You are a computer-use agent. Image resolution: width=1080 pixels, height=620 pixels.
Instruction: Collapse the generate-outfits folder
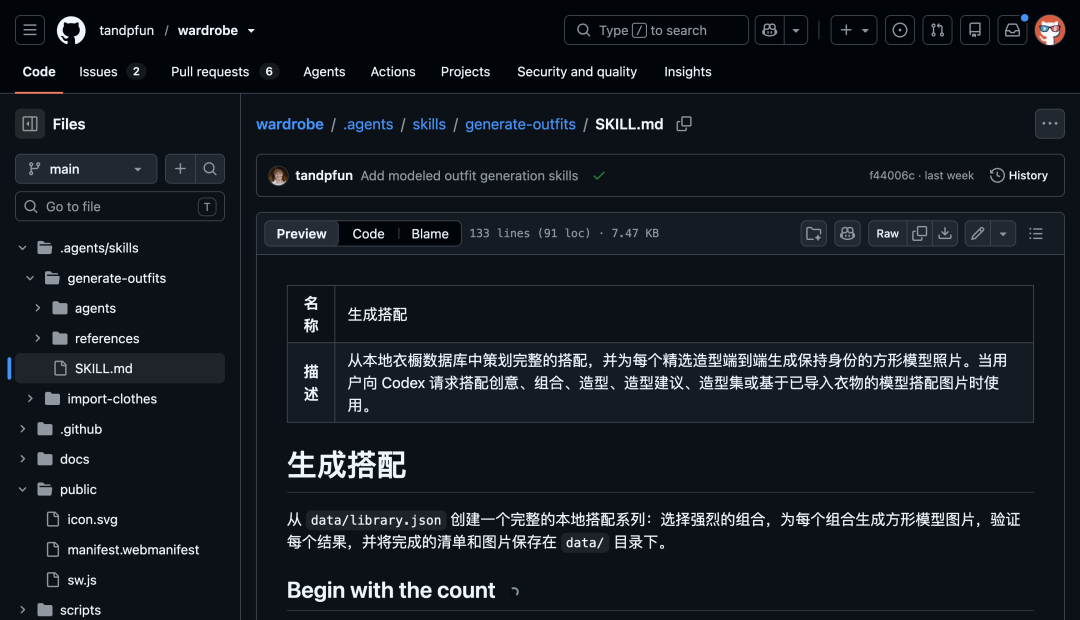[30, 278]
